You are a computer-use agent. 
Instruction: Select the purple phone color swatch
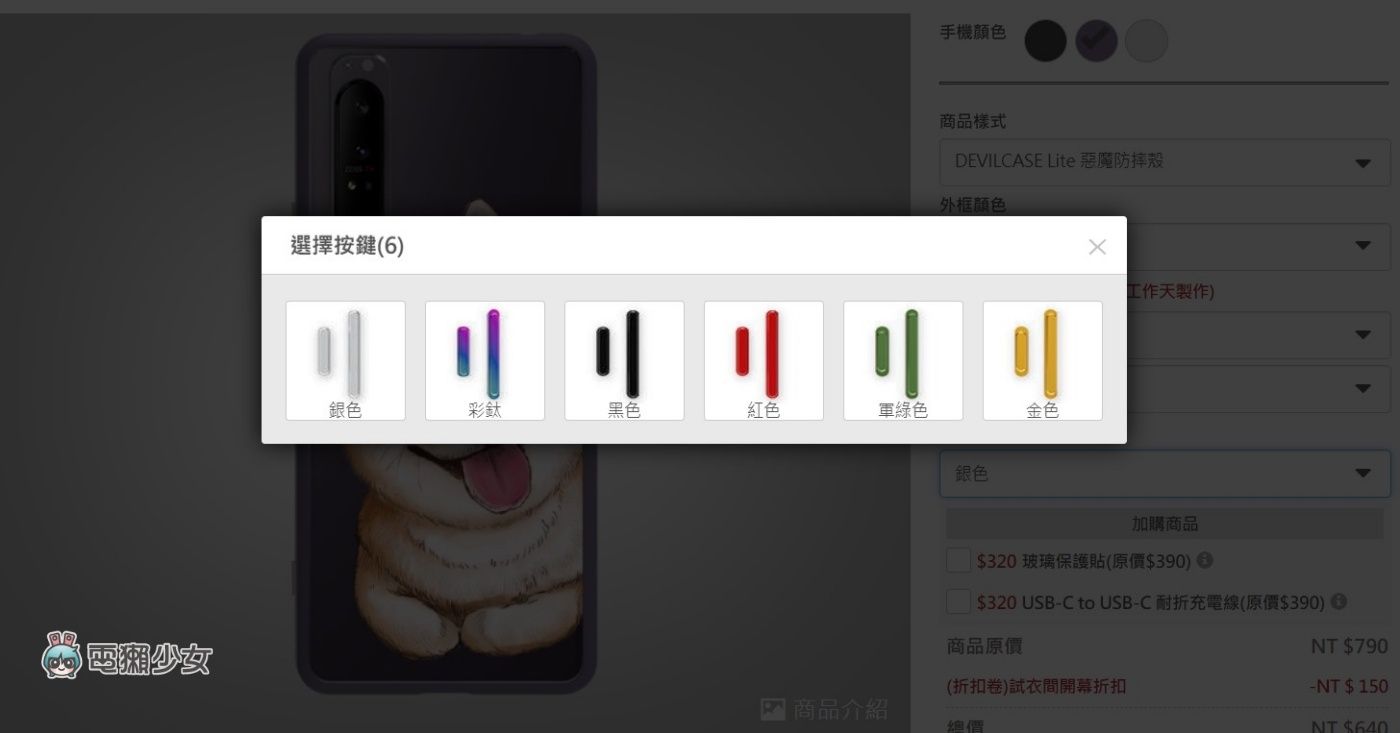pos(1096,41)
